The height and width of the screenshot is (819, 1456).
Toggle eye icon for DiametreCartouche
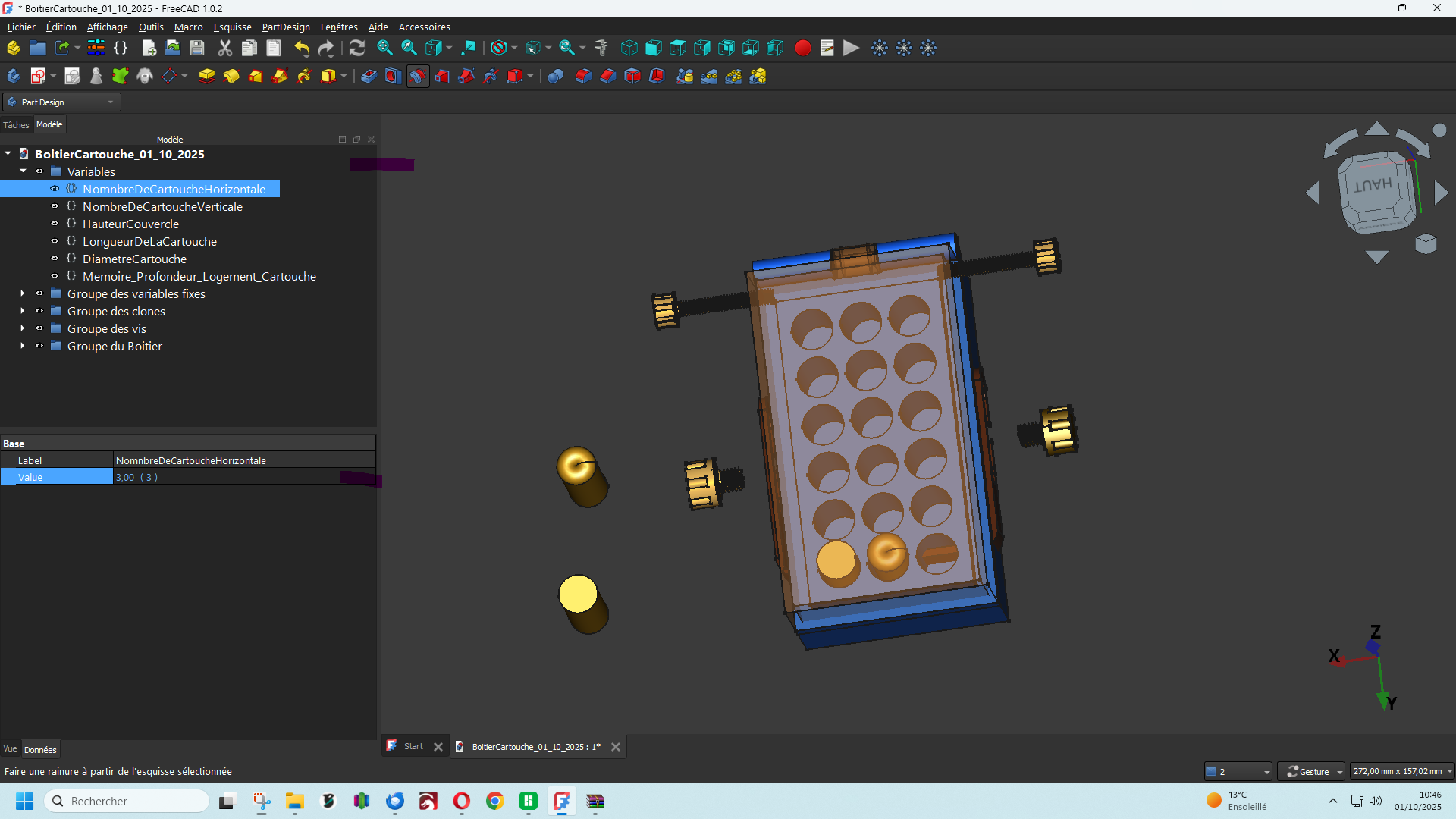point(55,259)
